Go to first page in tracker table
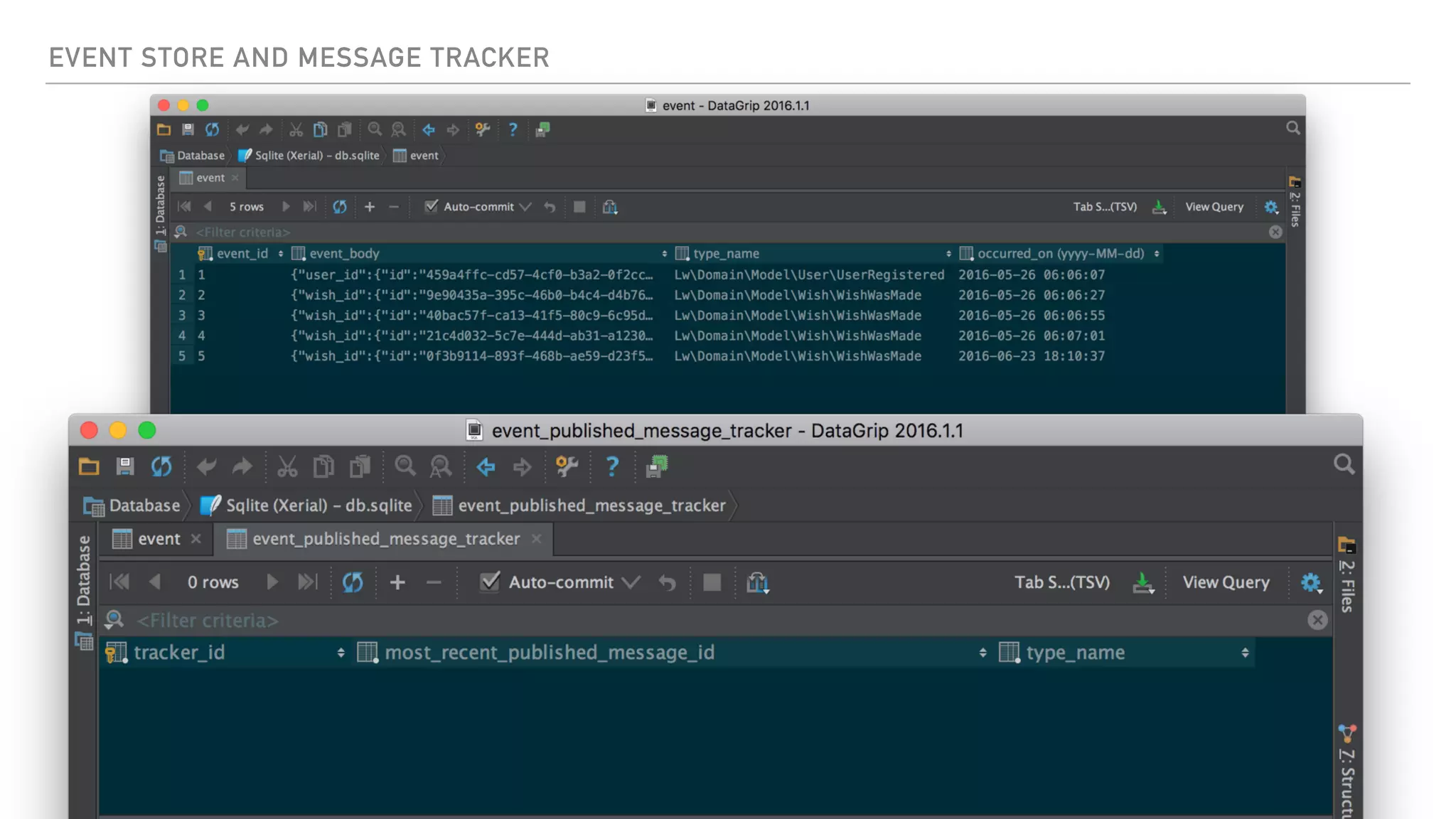The image size is (1456, 819). [x=119, y=582]
